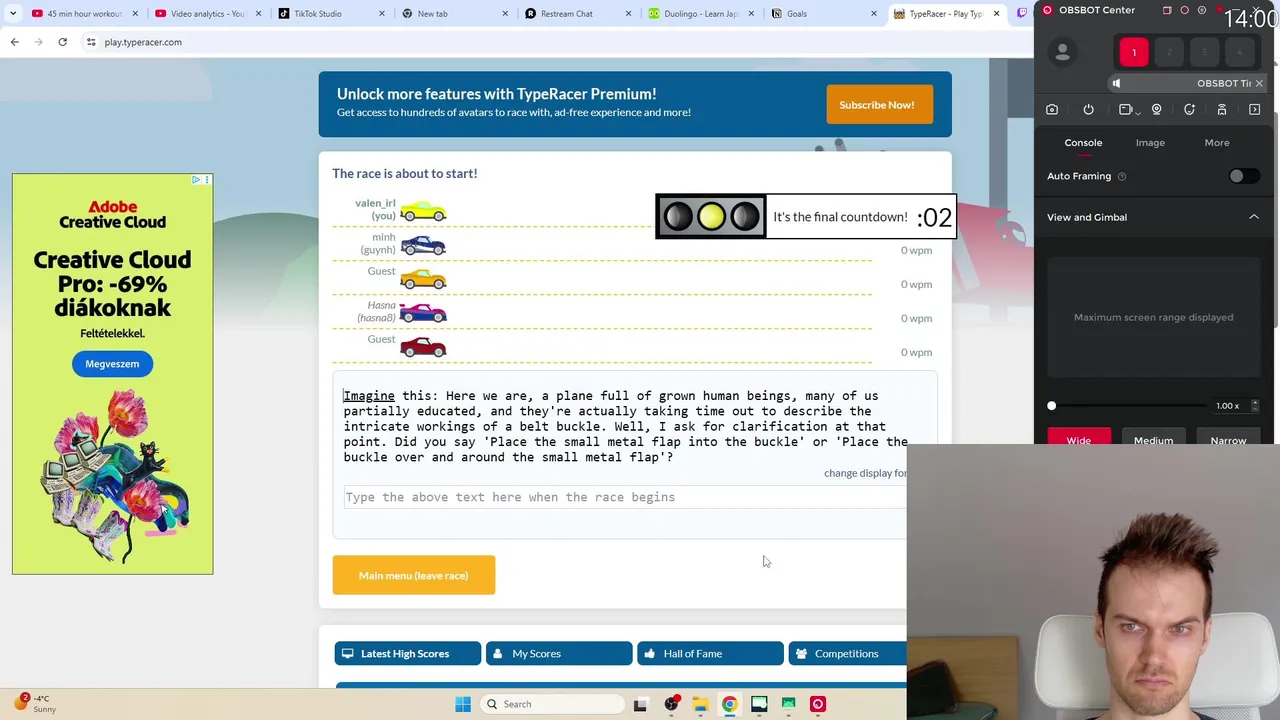Open the Hall of Fame tab
The height and width of the screenshot is (720, 1280).
coord(710,654)
